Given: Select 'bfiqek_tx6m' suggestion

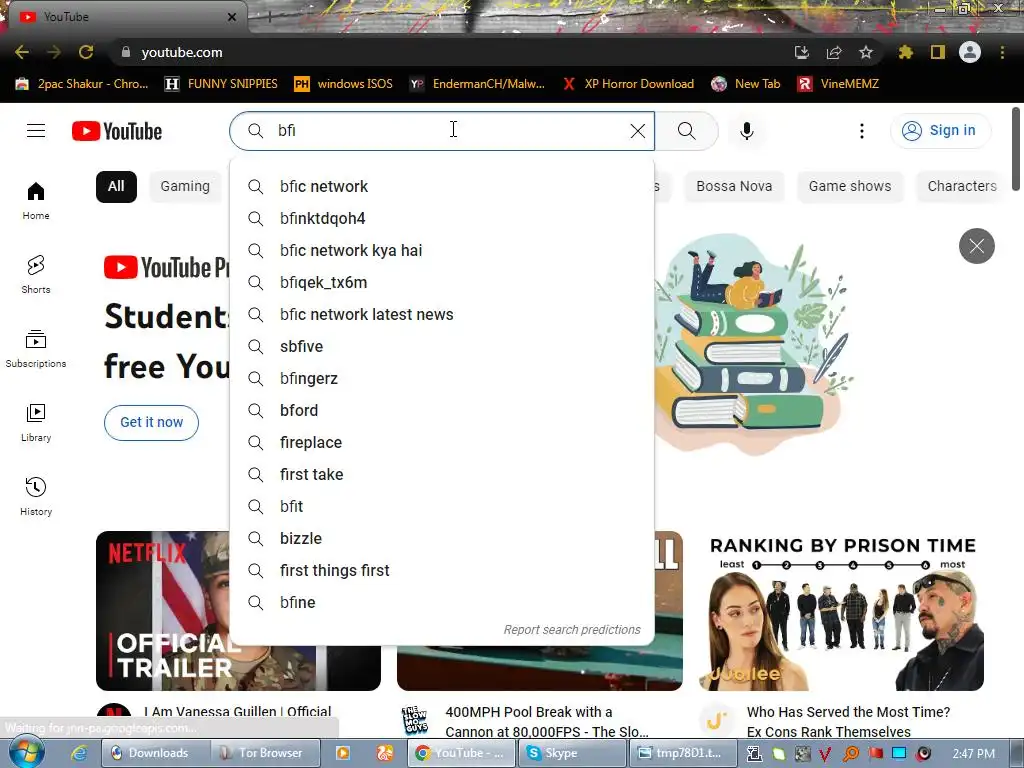Looking at the screenshot, I should click(x=442, y=282).
